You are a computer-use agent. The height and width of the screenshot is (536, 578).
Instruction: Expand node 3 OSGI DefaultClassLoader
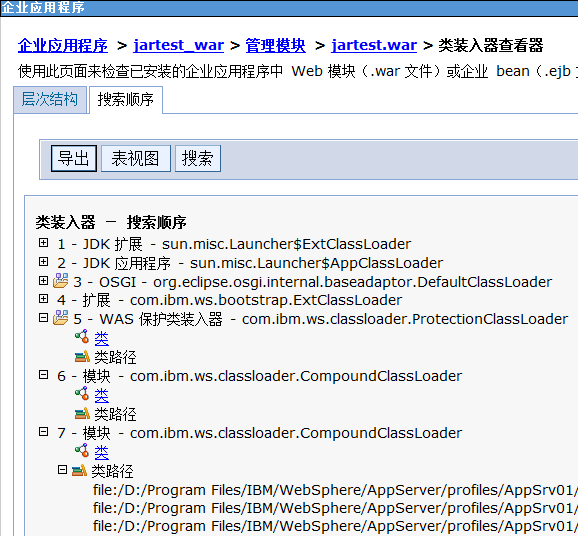pos(43,281)
